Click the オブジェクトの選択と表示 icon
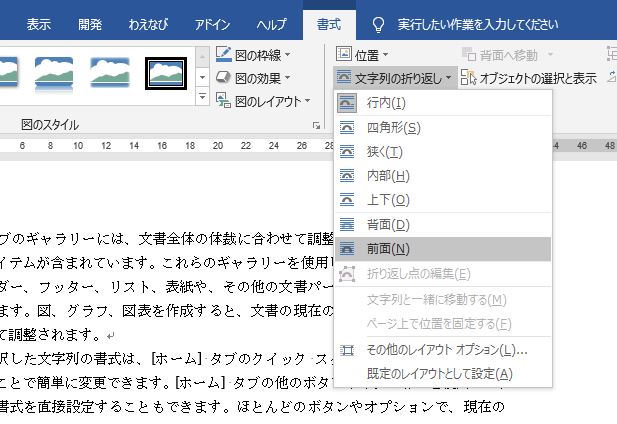 coord(469,77)
